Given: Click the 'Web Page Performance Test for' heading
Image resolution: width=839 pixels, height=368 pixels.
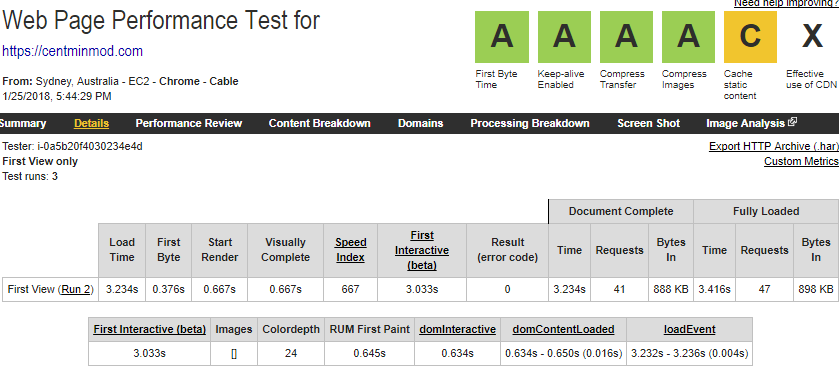Looking at the screenshot, I should 161,20.
